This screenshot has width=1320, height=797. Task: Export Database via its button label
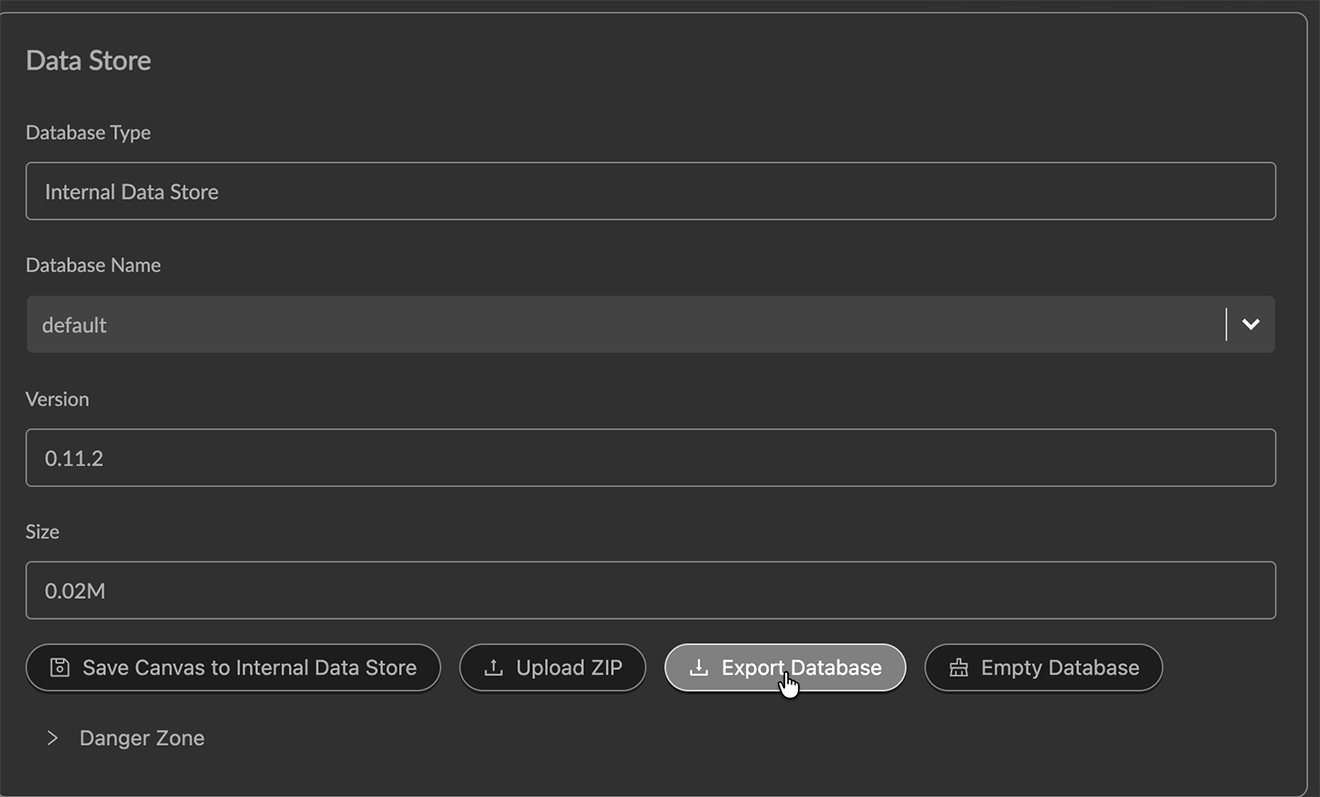tap(801, 668)
